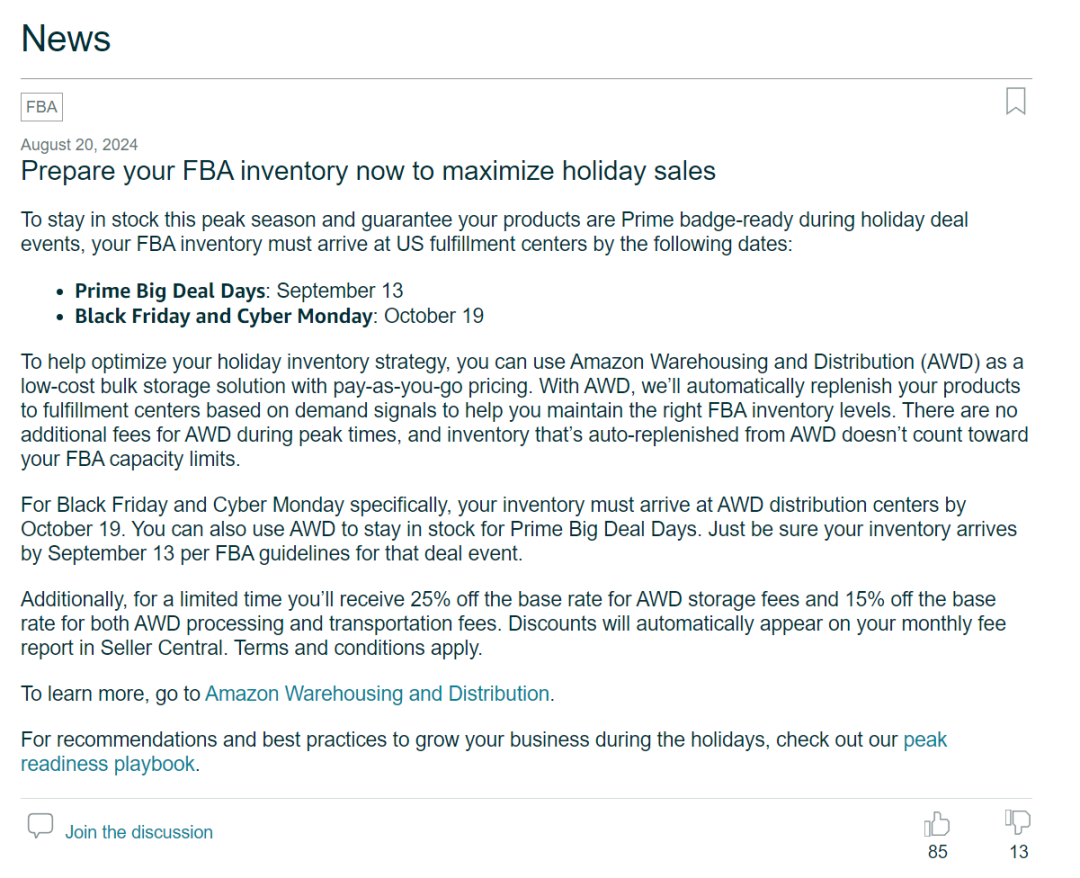Click the paragraph starting 'To stay in stock'
The width and height of the screenshot is (1080, 878).
coord(494,231)
